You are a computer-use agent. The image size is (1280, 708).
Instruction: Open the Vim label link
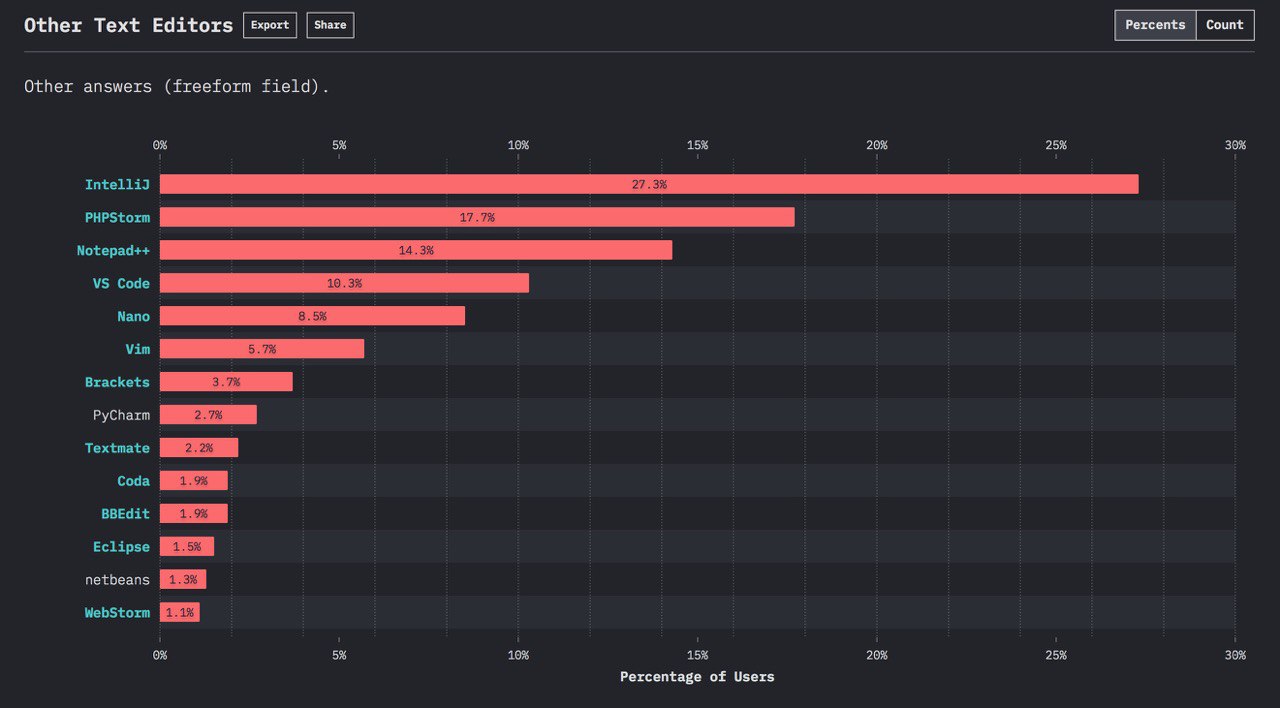(x=137, y=349)
